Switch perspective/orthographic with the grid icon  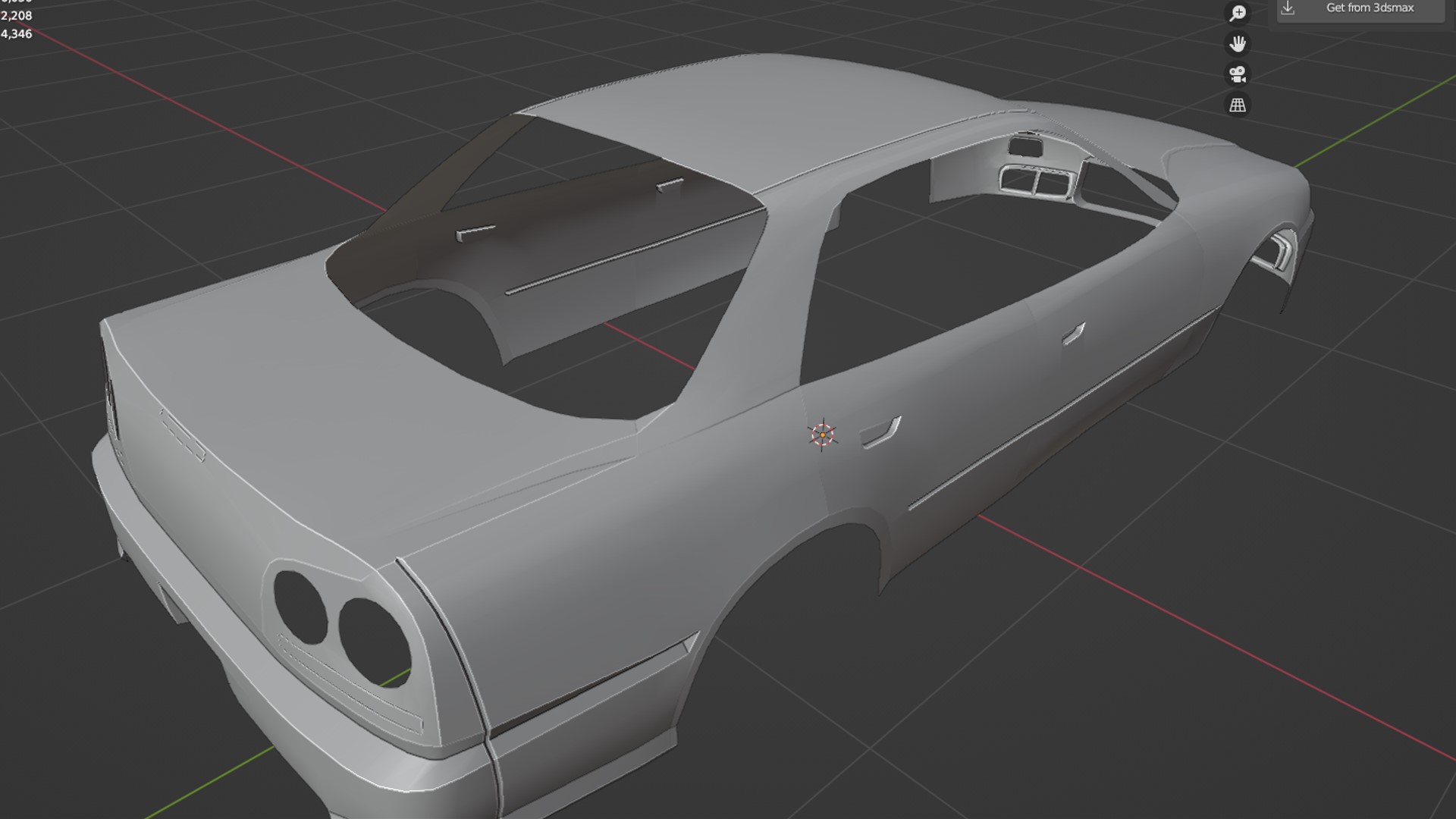point(1238,105)
